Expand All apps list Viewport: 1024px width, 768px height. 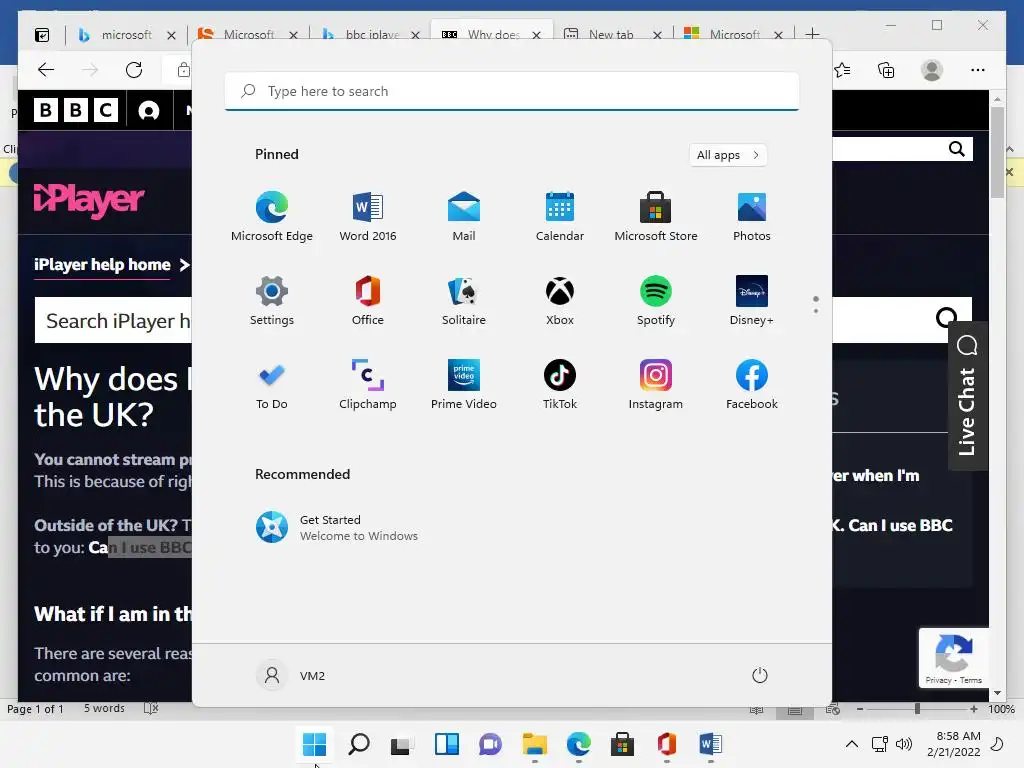pyautogui.click(x=728, y=155)
